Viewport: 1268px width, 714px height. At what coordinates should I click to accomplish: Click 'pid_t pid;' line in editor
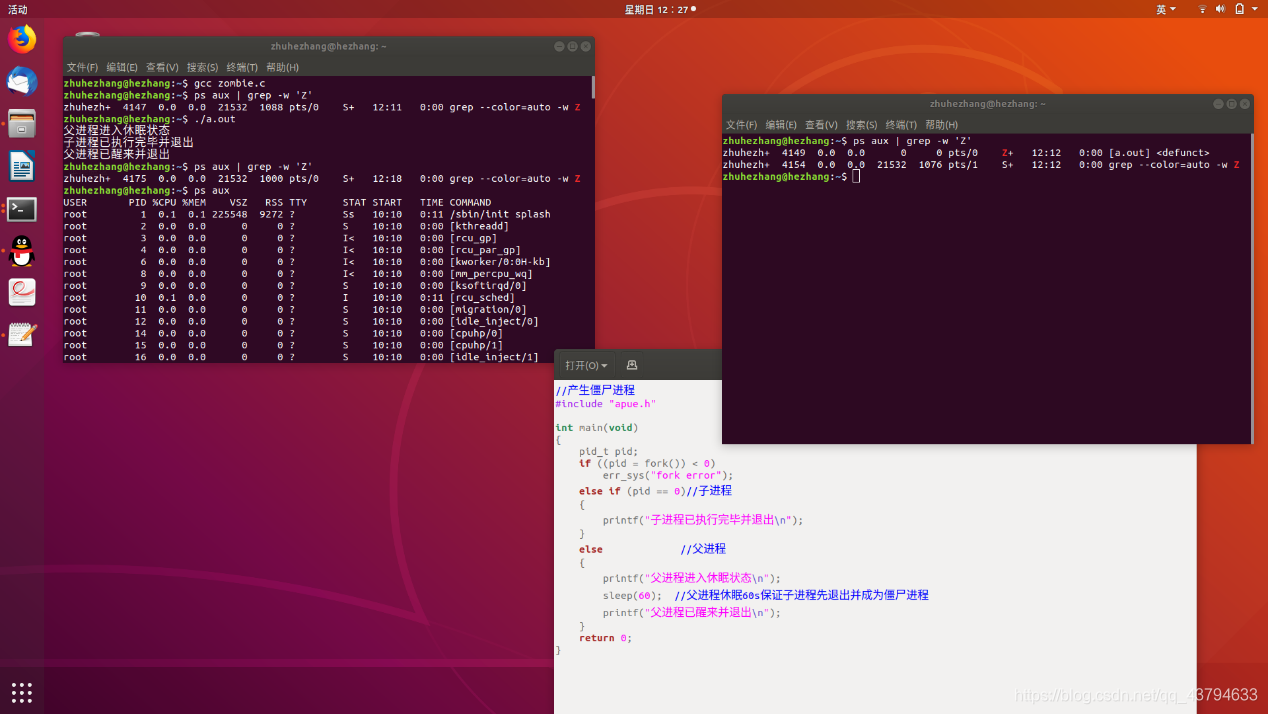608,452
